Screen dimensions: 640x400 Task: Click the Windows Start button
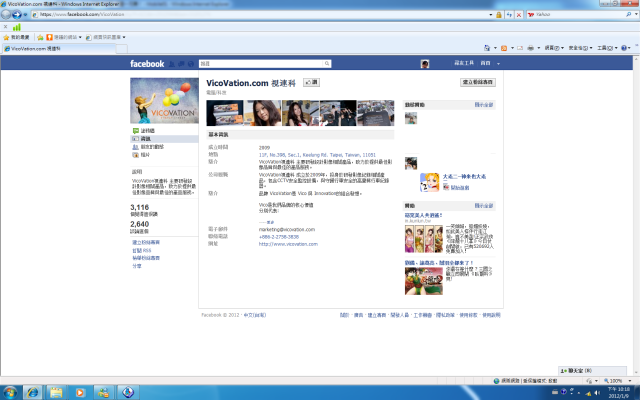coord(10,393)
